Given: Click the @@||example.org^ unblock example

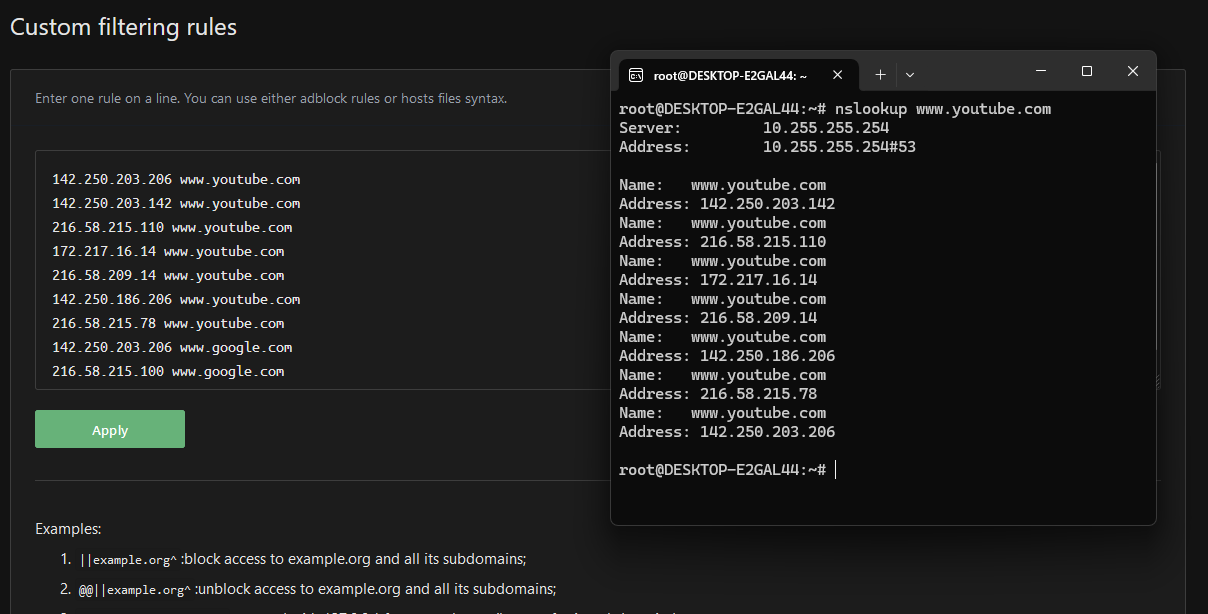Looking at the screenshot, I should [x=317, y=589].
